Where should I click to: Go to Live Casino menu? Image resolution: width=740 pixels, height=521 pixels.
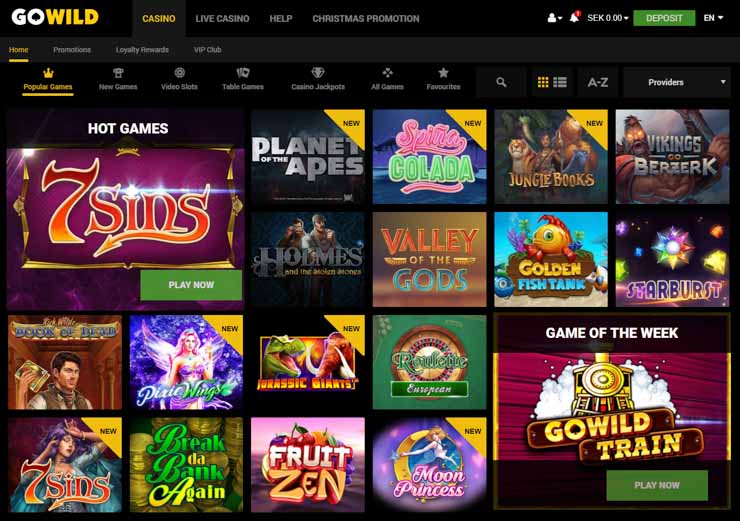coord(222,18)
